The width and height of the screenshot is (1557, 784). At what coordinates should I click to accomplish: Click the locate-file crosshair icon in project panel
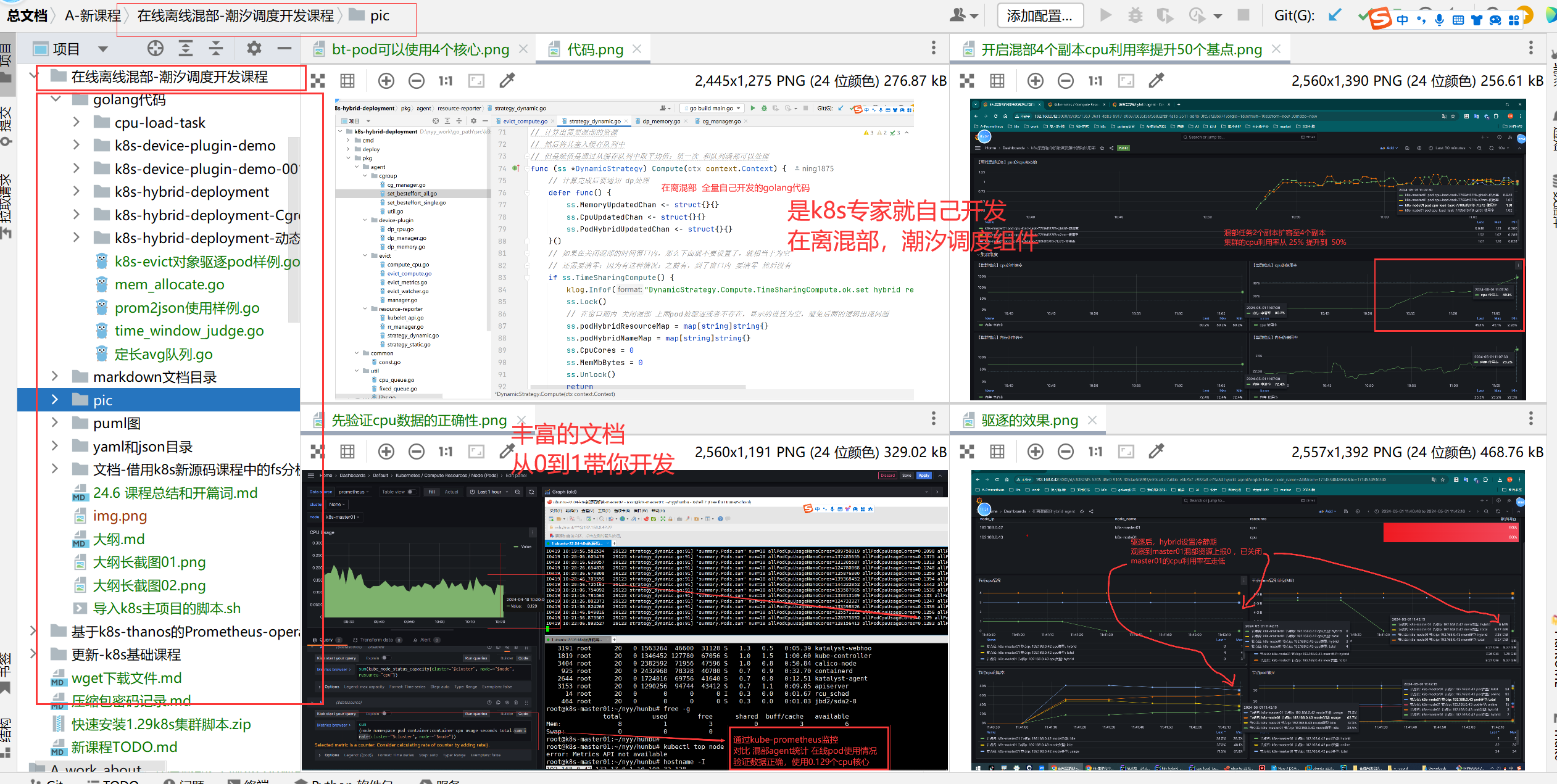click(x=156, y=48)
